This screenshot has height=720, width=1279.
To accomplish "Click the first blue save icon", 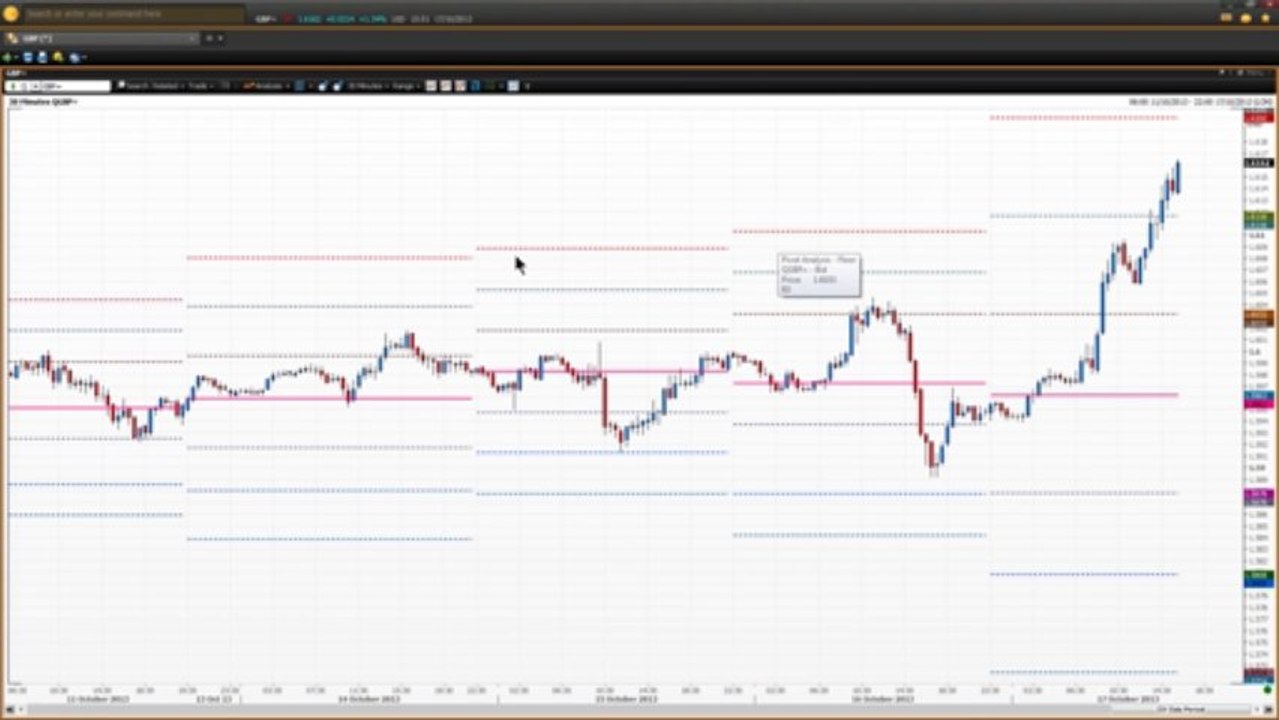I will [x=28, y=57].
